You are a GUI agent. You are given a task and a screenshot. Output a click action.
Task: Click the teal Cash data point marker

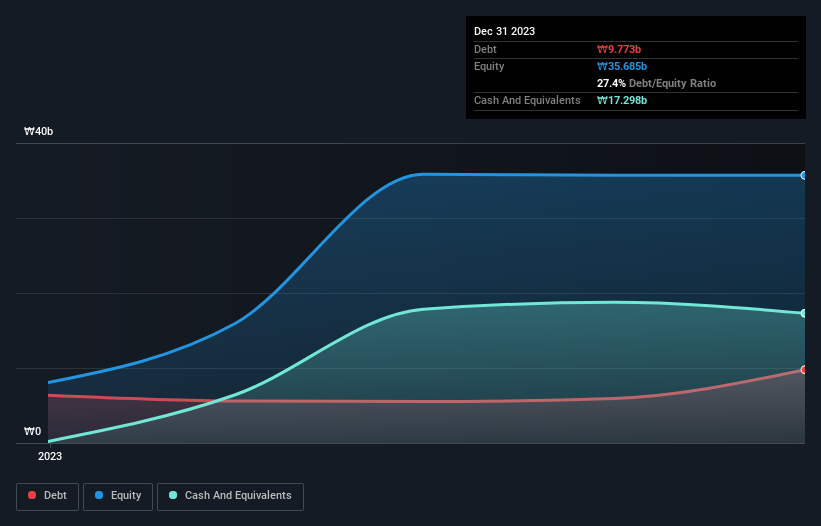pos(804,314)
